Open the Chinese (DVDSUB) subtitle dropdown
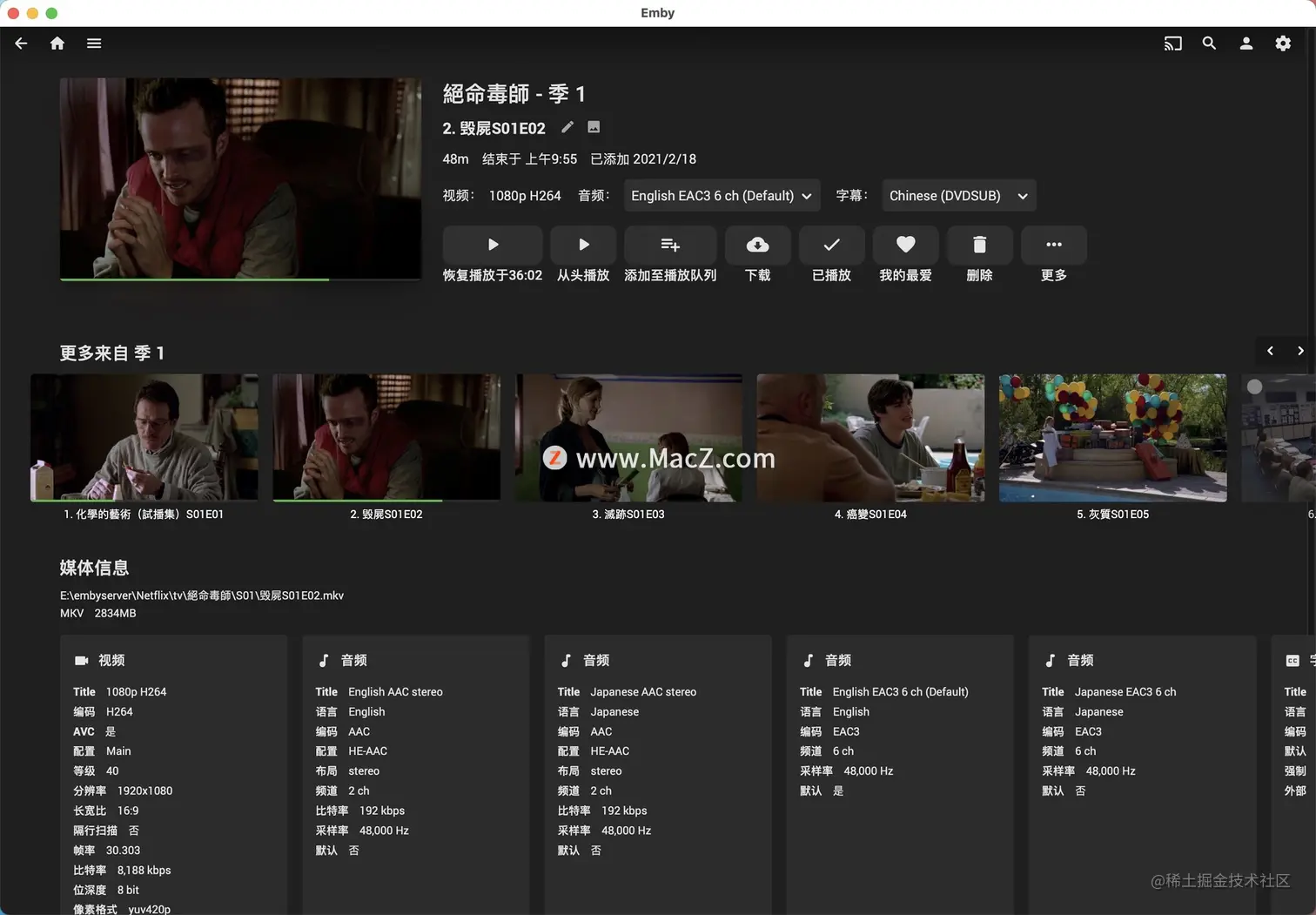The height and width of the screenshot is (915, 1316). click(x=957, y=195)
